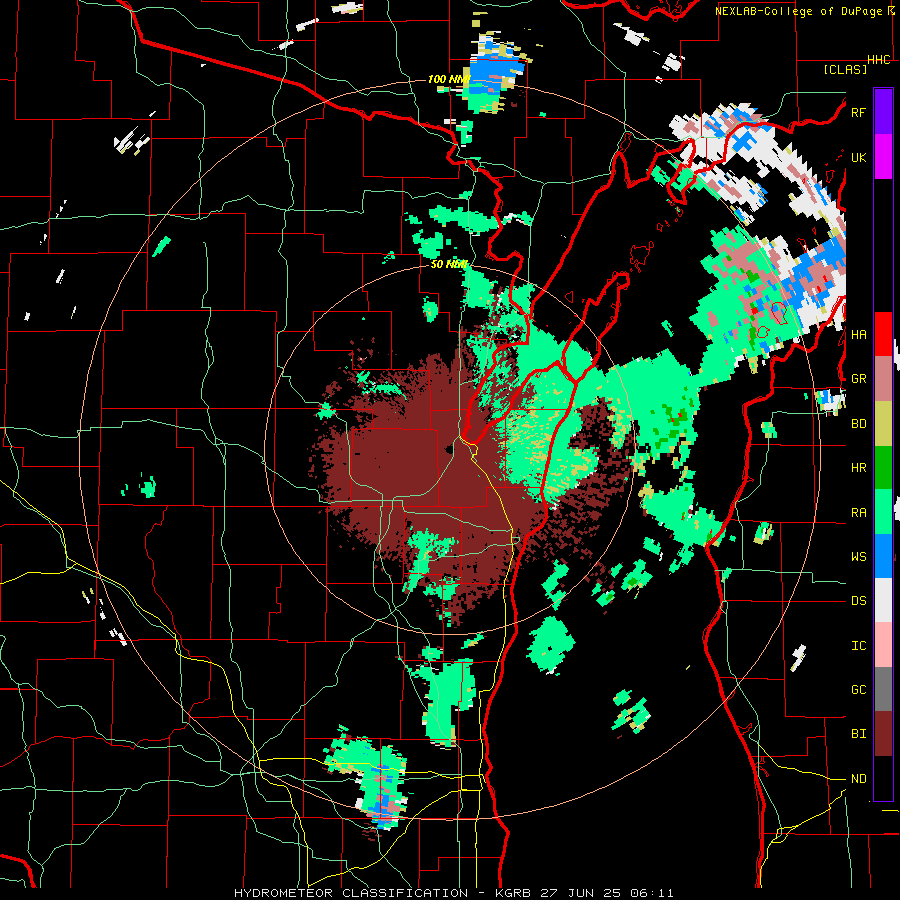The height and width of the screenshot is (900, 900).
Task: Click the HHC product code text
Action: pyautogui.click(x=878, y=60)
